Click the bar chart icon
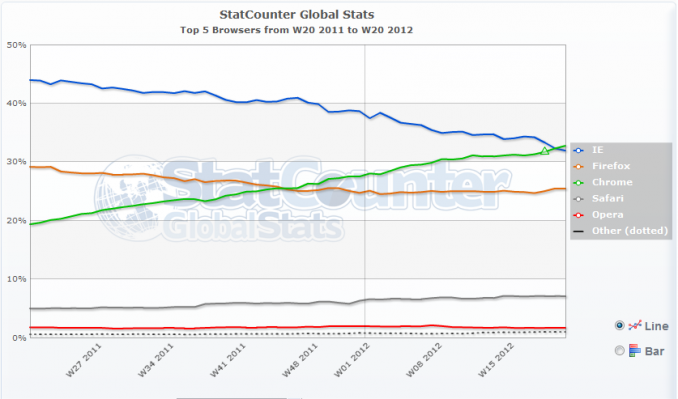 [635, 351]
